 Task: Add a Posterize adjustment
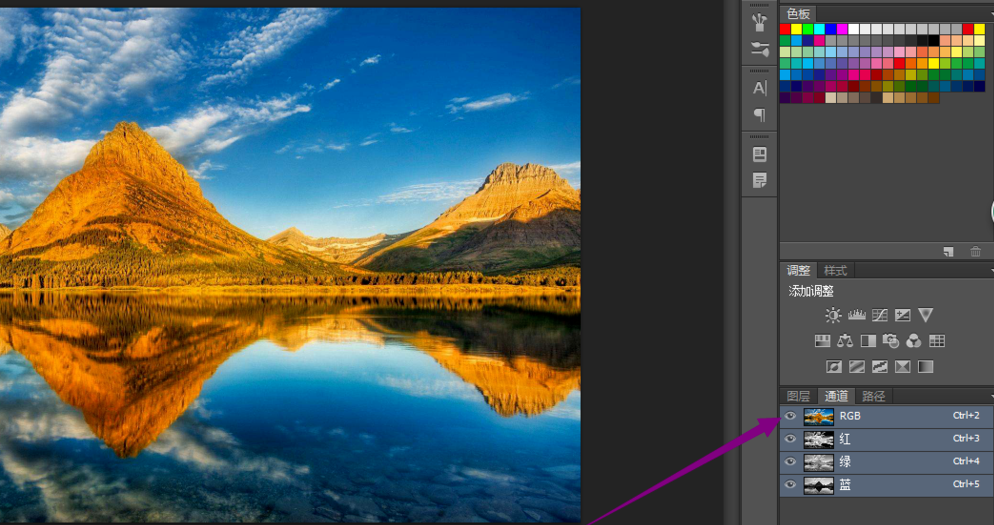pyautogui.click(x=856, y=366)
